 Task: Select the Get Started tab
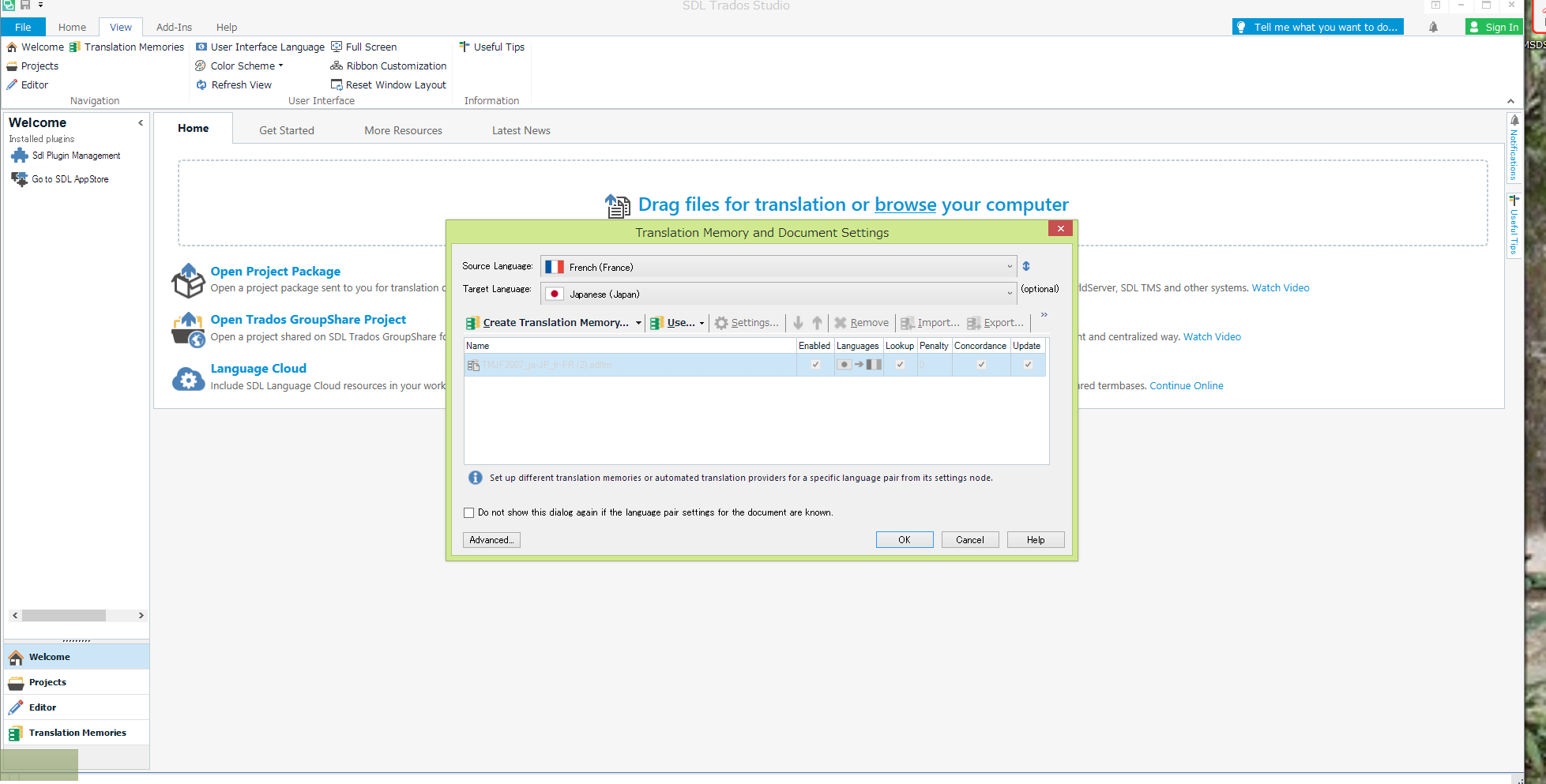[287, 130]
